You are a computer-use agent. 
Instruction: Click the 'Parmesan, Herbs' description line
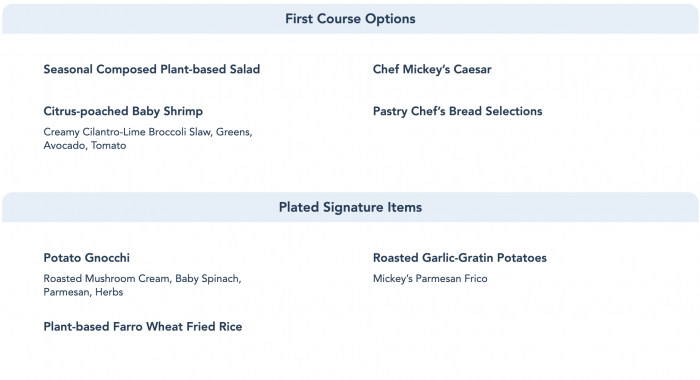click(x=83, y=292)
